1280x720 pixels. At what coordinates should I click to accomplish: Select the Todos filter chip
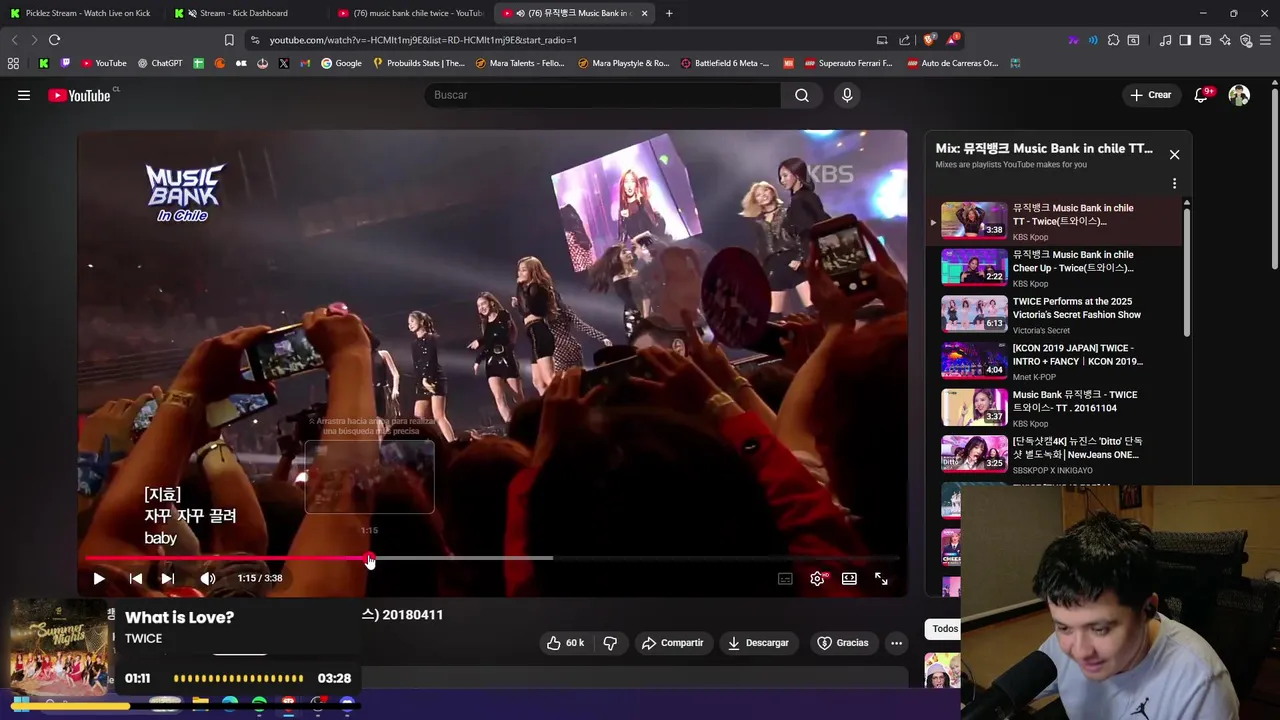click(x=944, y=629)
